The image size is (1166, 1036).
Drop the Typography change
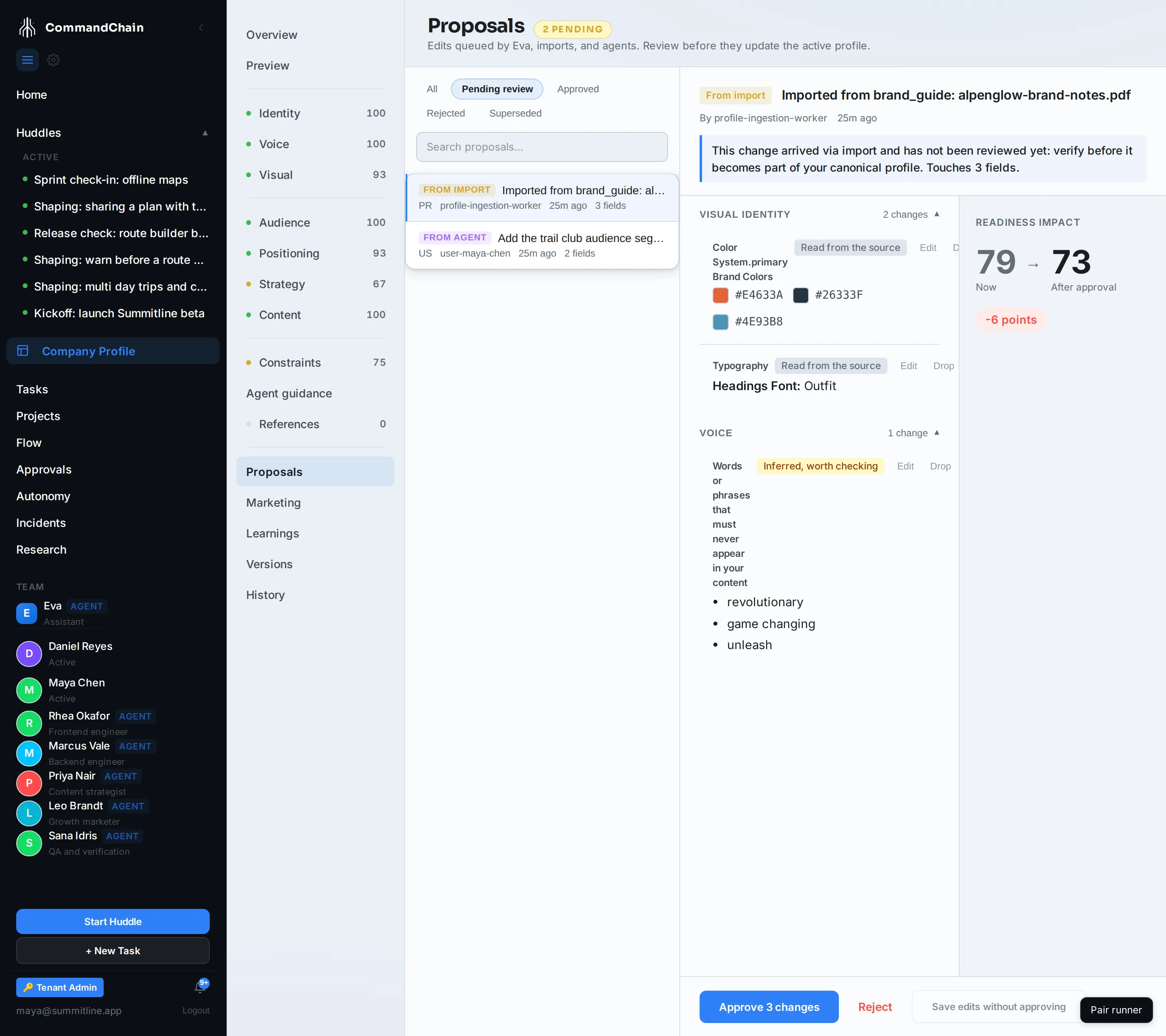click(943, 365)
